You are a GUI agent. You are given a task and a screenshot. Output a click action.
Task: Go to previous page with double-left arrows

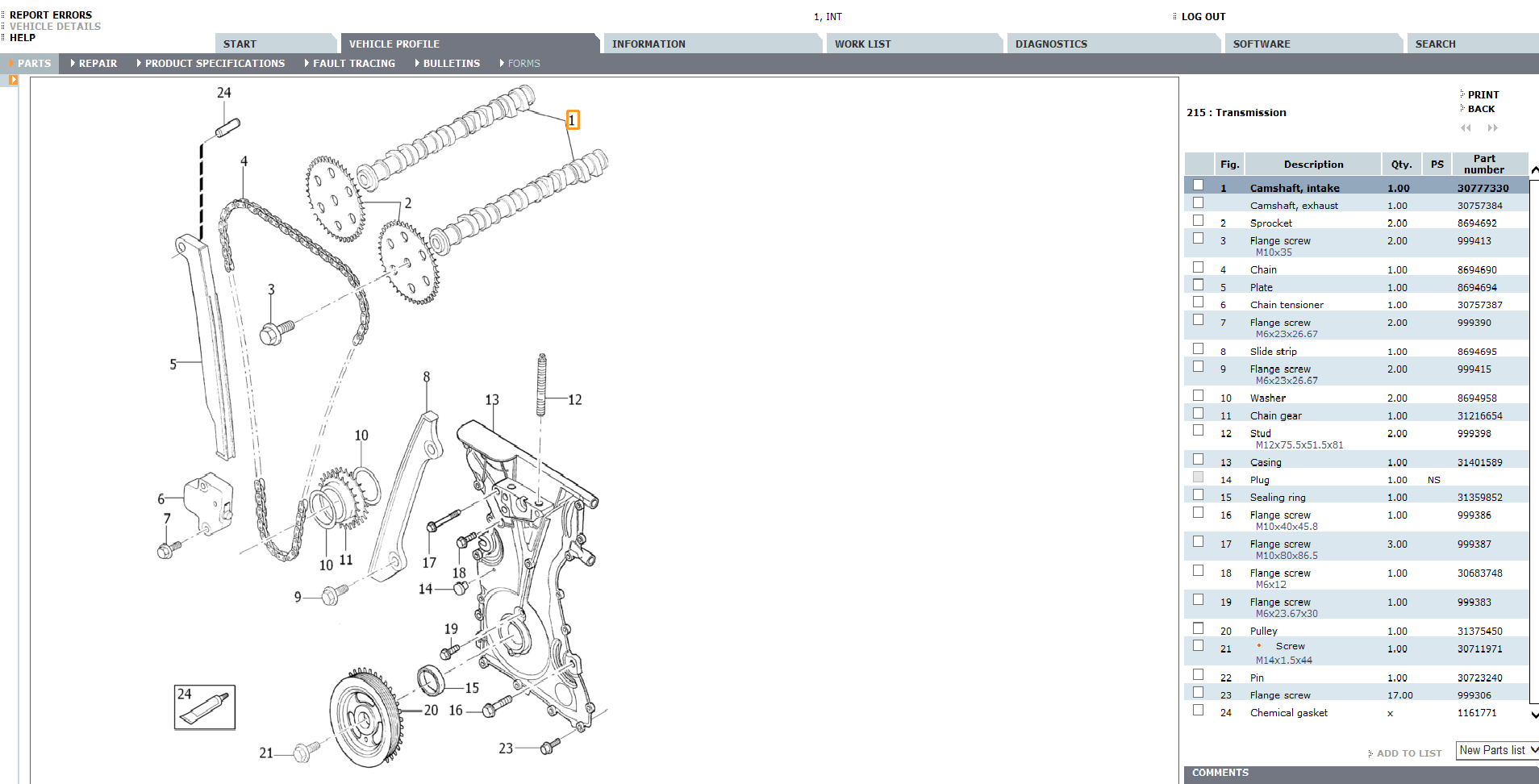point(1466,128)
